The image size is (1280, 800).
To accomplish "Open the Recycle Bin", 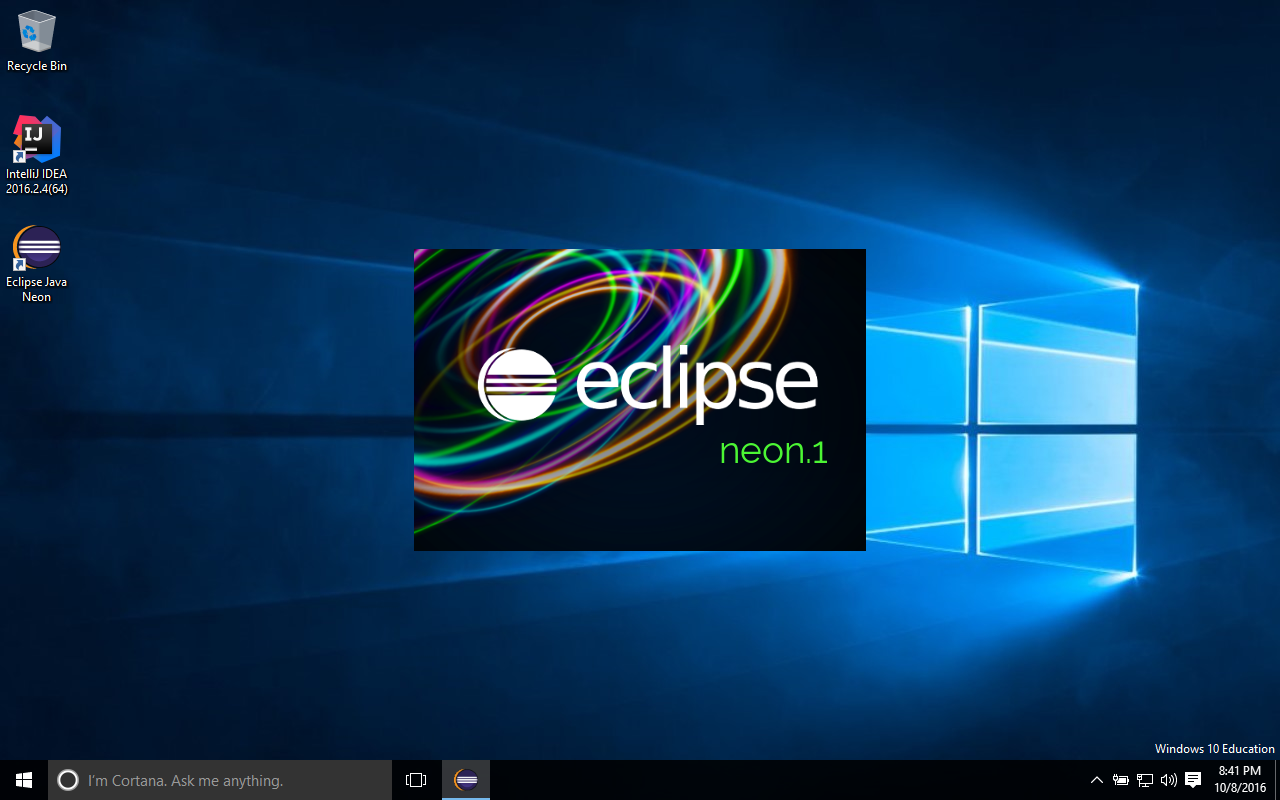I will click(36, 30).
